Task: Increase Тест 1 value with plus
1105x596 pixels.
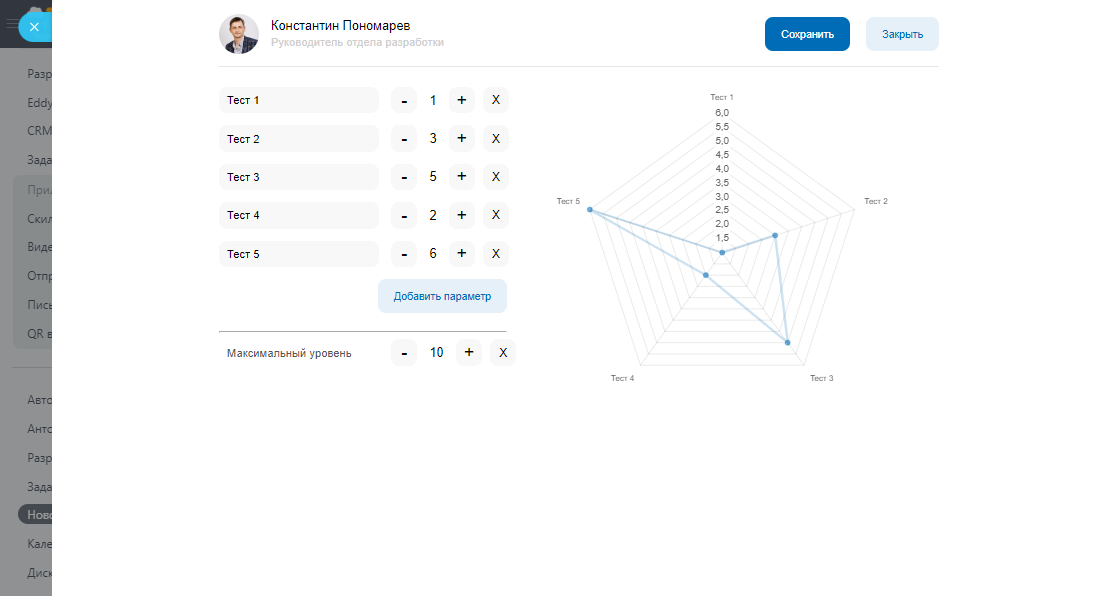Action: (x=461, y=100)
